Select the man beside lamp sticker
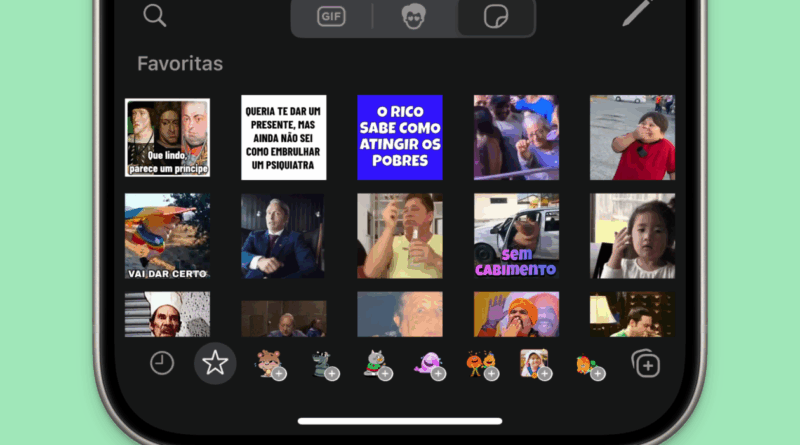Viewport: 800px width, 445px height. coord(633,314)
